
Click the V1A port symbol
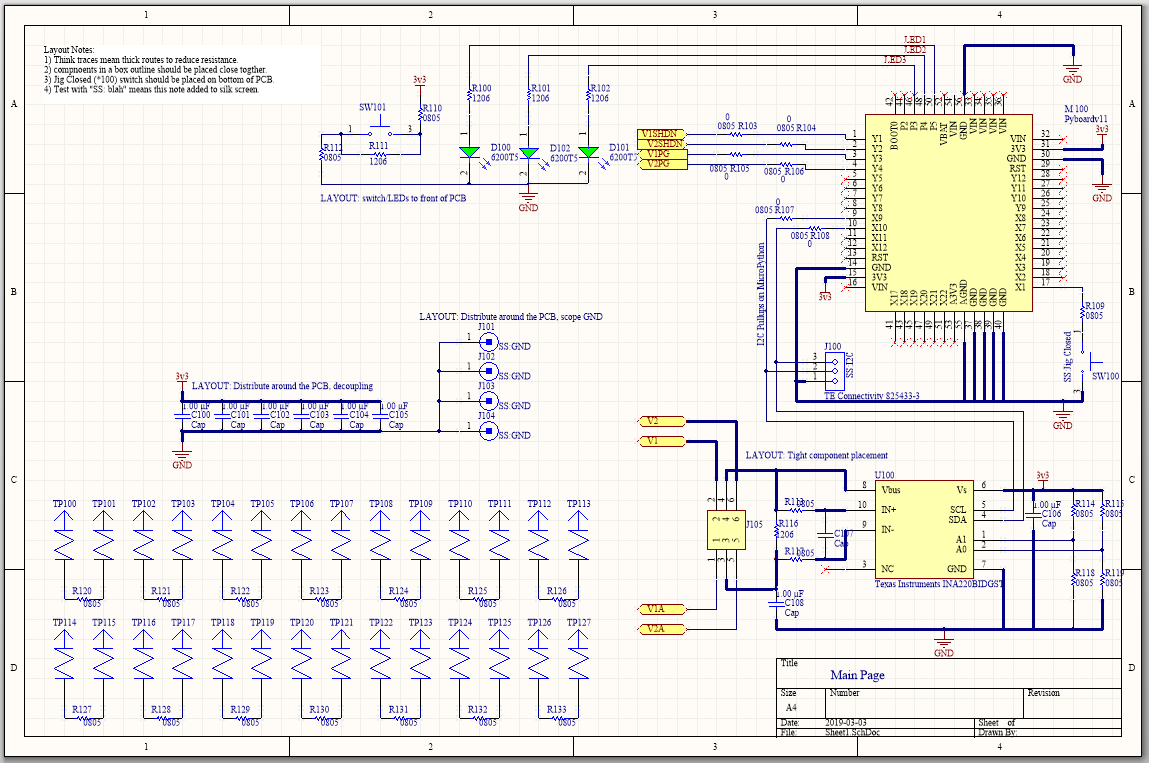click(x=662, y=609)
